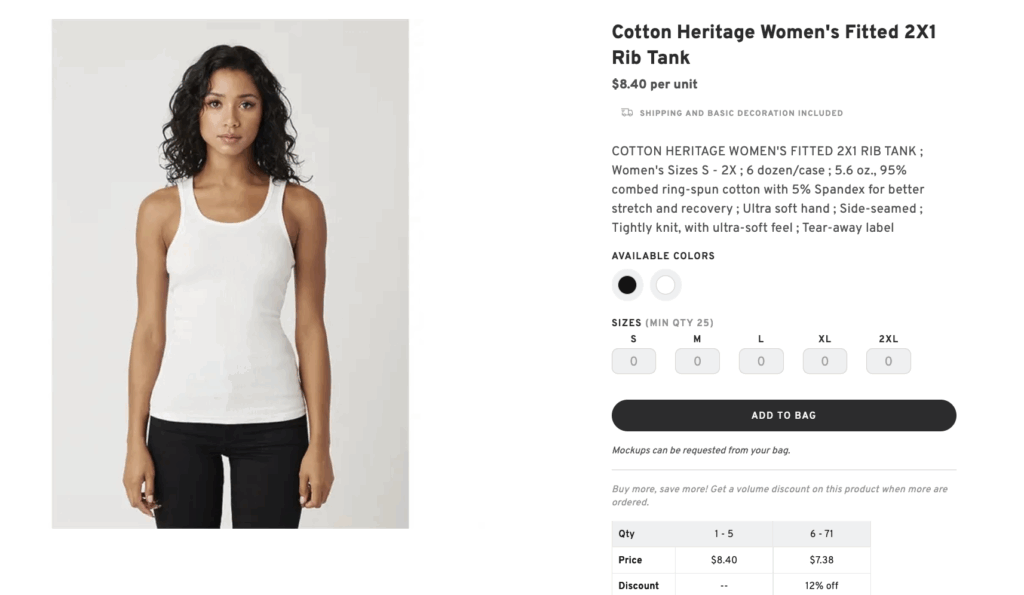Screen dimensions: 1024x595
Task: Click the size M quantity field
Action: [x=697, y=361]
